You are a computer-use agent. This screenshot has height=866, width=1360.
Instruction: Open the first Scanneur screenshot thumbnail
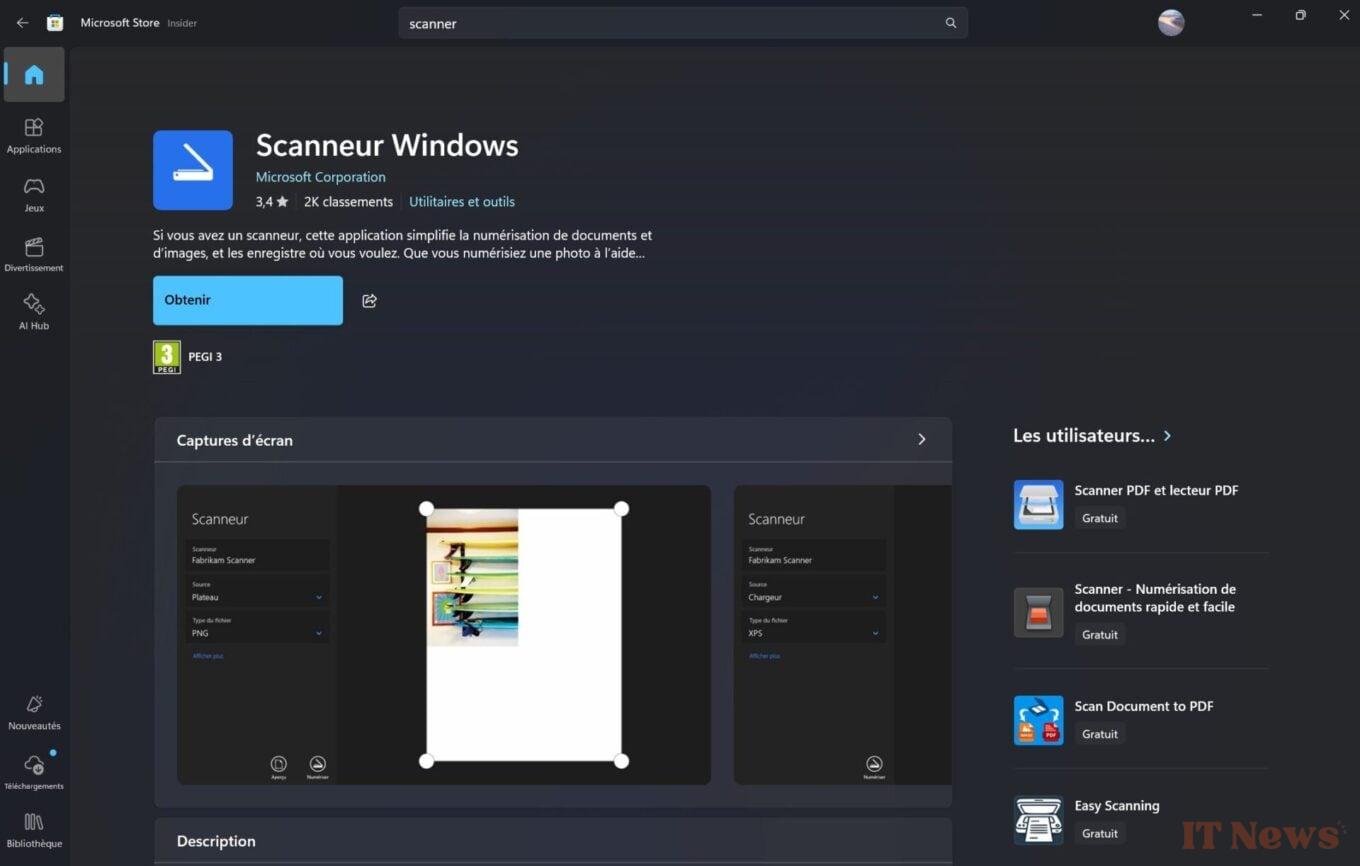443,635
